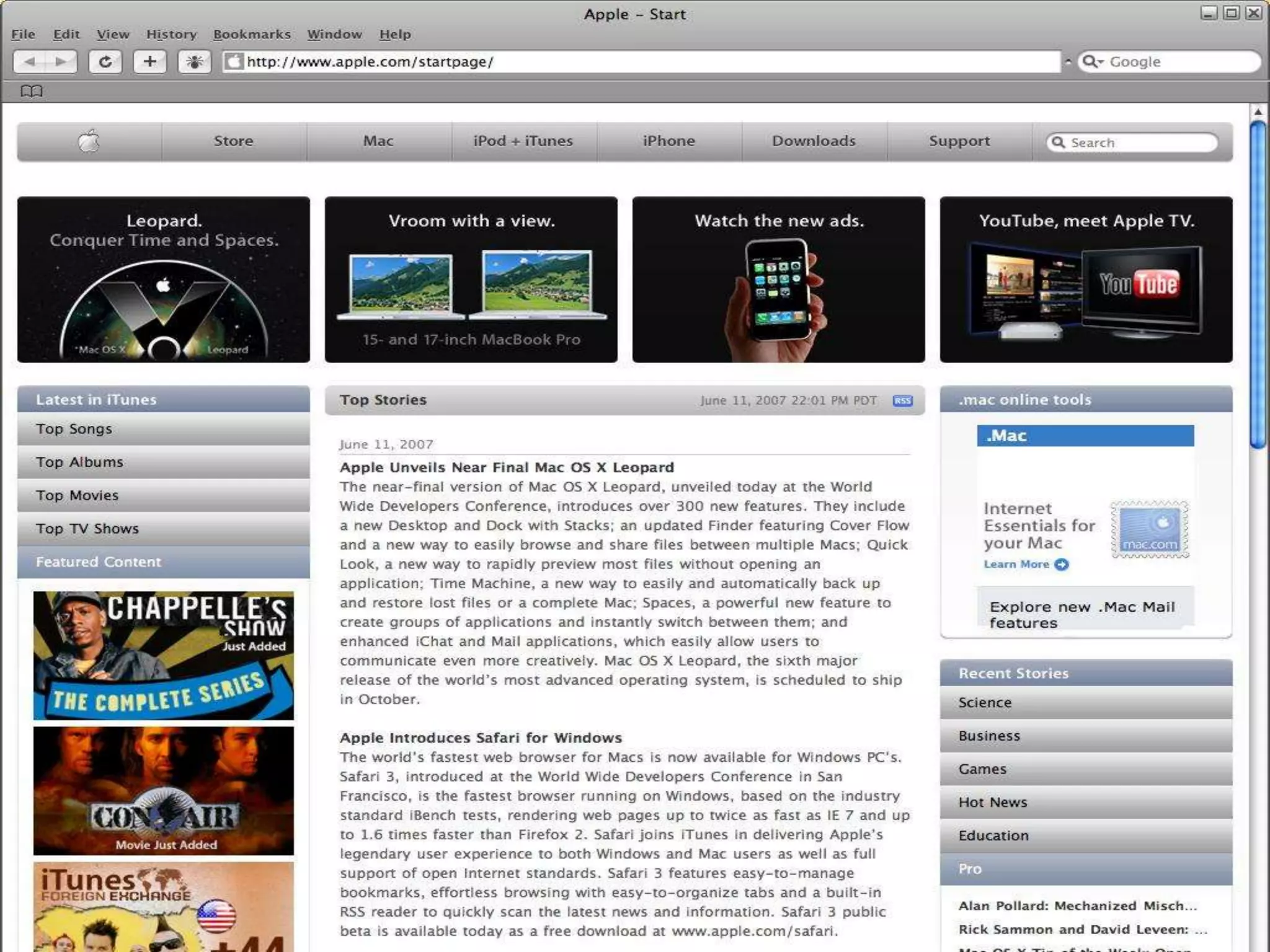The width and height of the screenshot is (1270, 952).
Task: Click the Learn More arrow icon
Action: click(1062, 564)
